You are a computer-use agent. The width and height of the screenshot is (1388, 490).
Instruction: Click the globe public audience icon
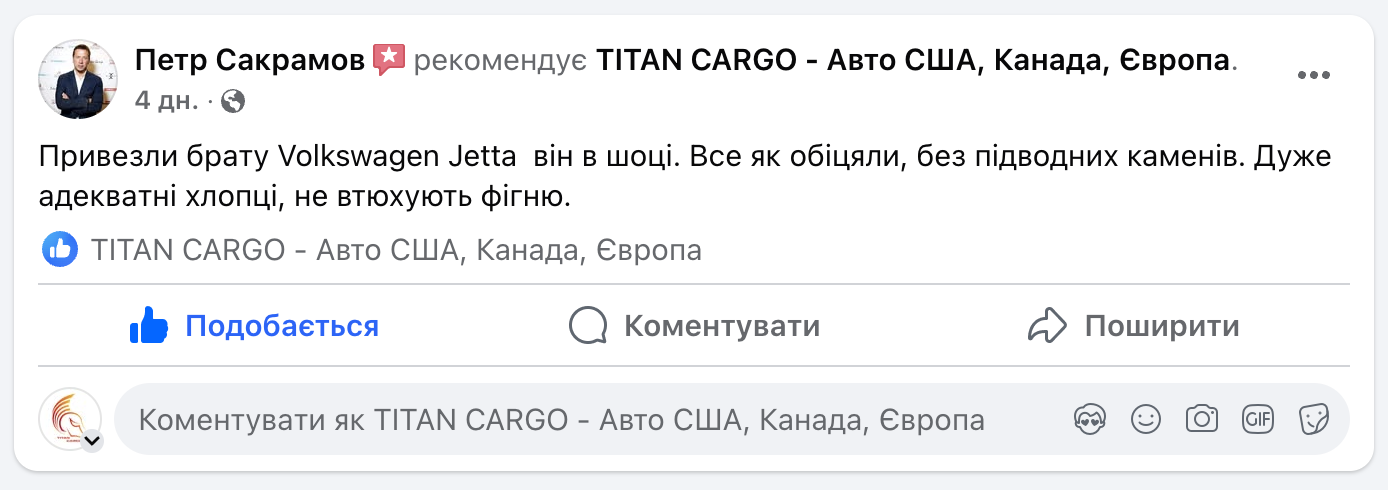click(x=233, y=101)
